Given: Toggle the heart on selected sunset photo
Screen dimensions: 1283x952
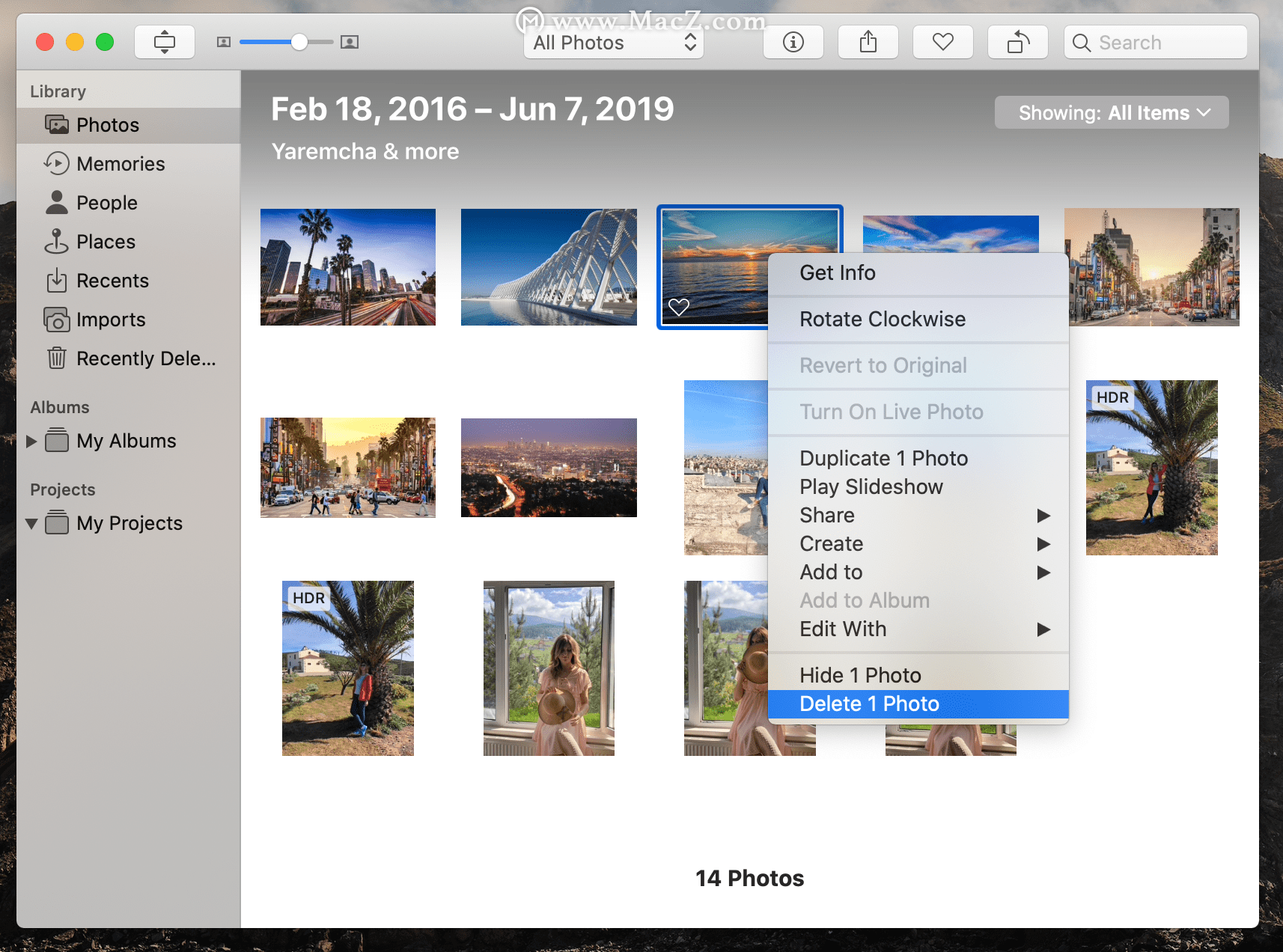Looking at the screenshot, I should (x=679, y=307).
